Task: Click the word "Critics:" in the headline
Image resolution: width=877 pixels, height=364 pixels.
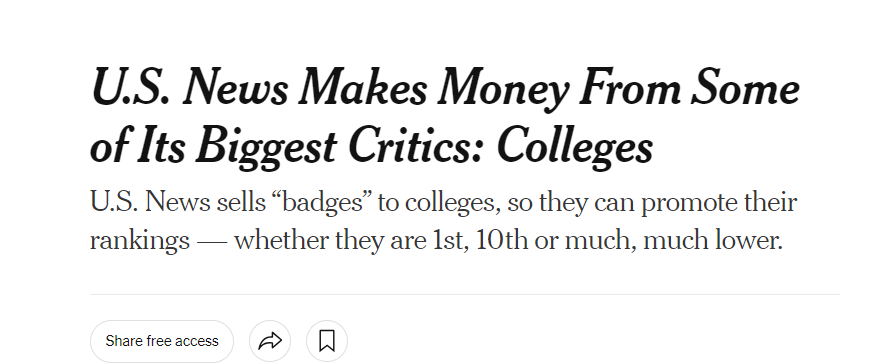Action: click(416, 146)
